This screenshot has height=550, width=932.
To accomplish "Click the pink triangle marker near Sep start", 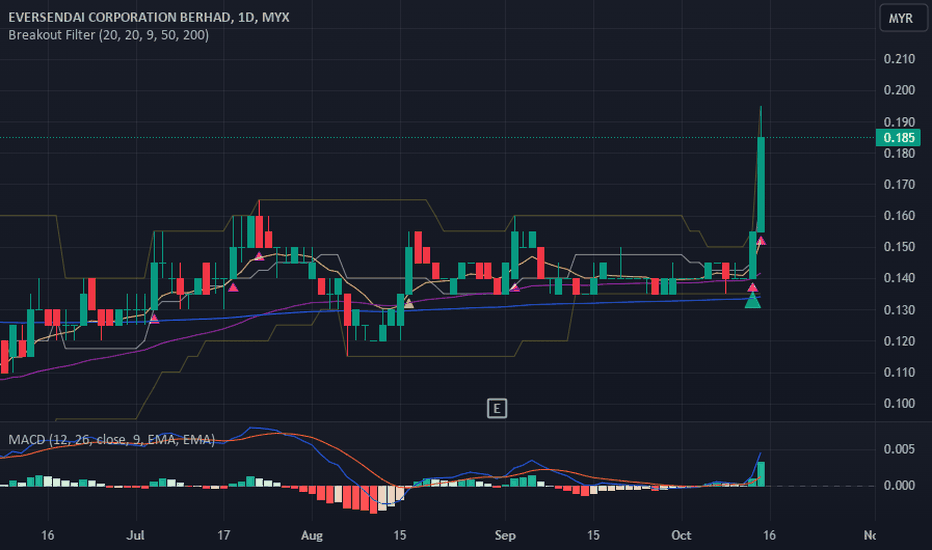I will tap(515, 288).
